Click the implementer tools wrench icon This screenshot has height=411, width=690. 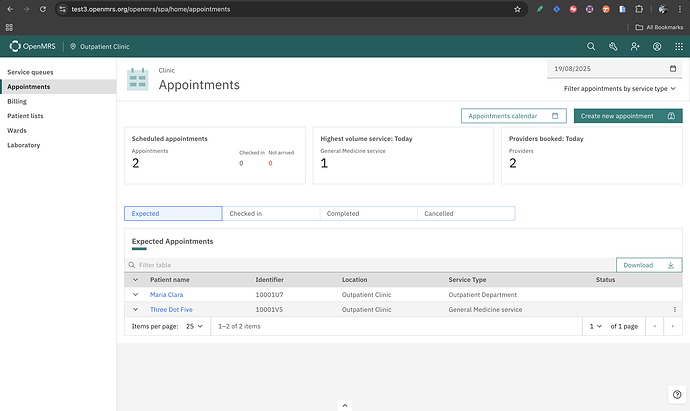click(x=613, y=47)
